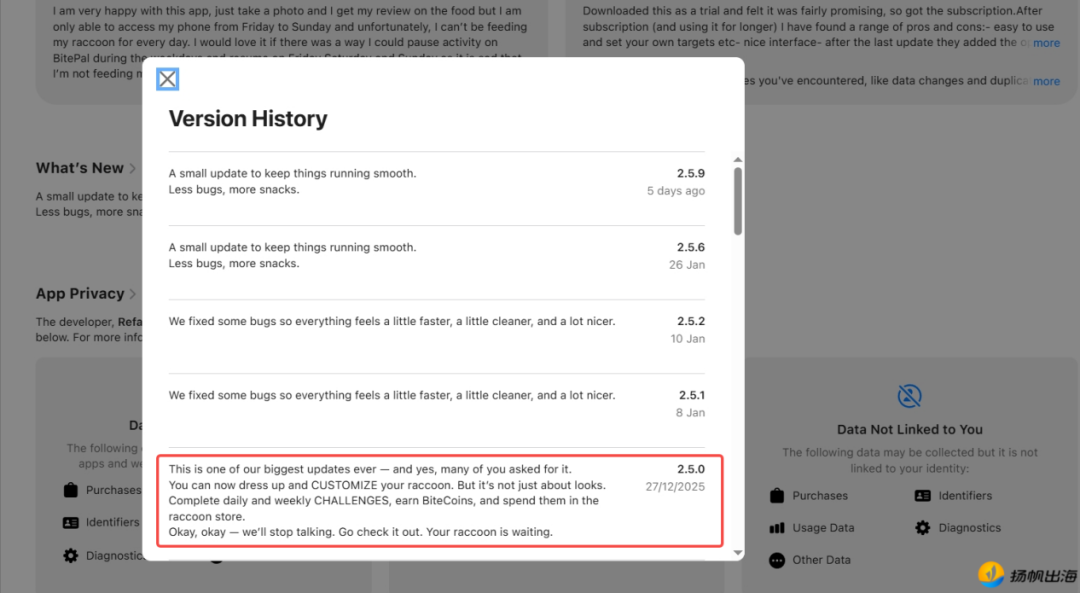Select version 2.5.0 number
The image size is (1080, 593).
[690, 469]
